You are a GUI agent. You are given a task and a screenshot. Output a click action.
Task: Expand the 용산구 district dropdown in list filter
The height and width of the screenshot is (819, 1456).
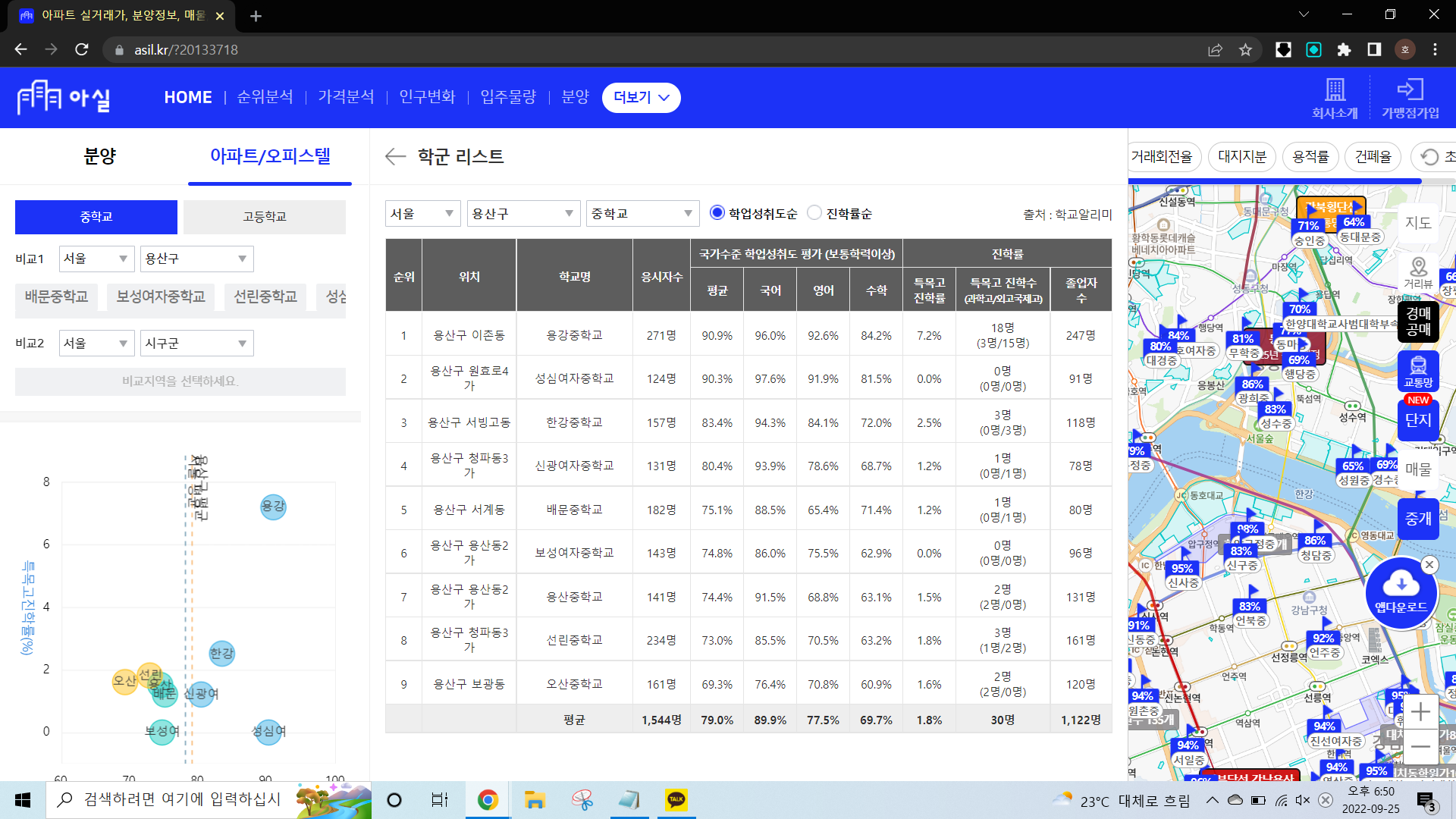click(523, 214)
